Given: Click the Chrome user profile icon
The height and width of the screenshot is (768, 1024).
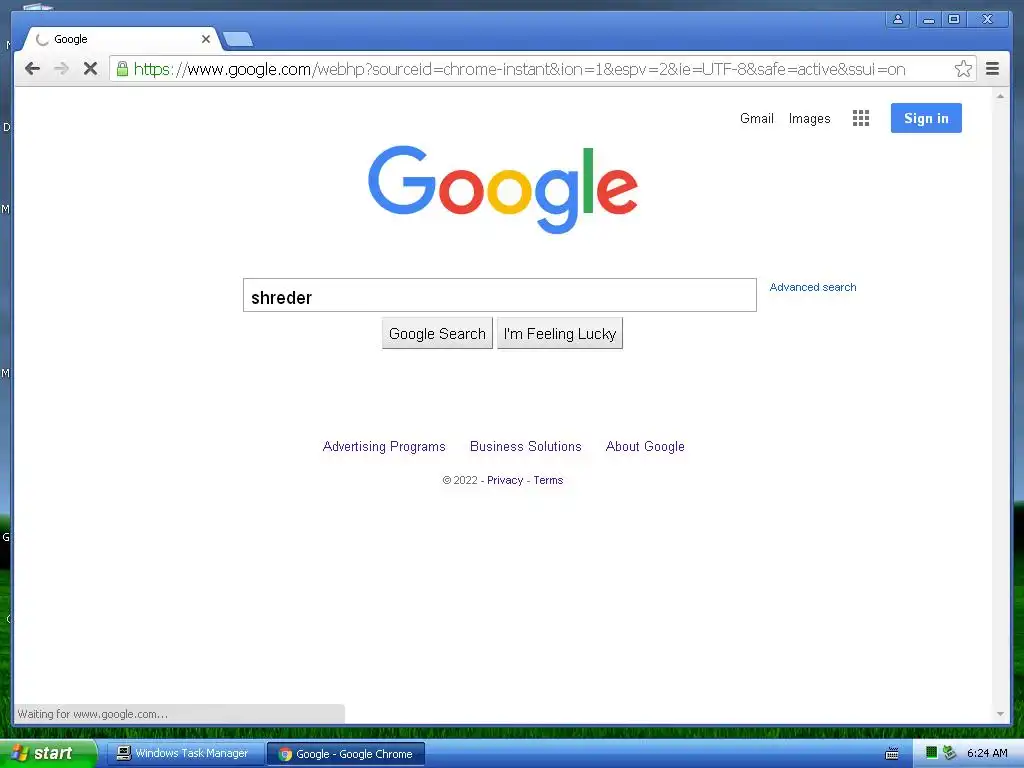Looking at the screenshot, I should (898, 20).
